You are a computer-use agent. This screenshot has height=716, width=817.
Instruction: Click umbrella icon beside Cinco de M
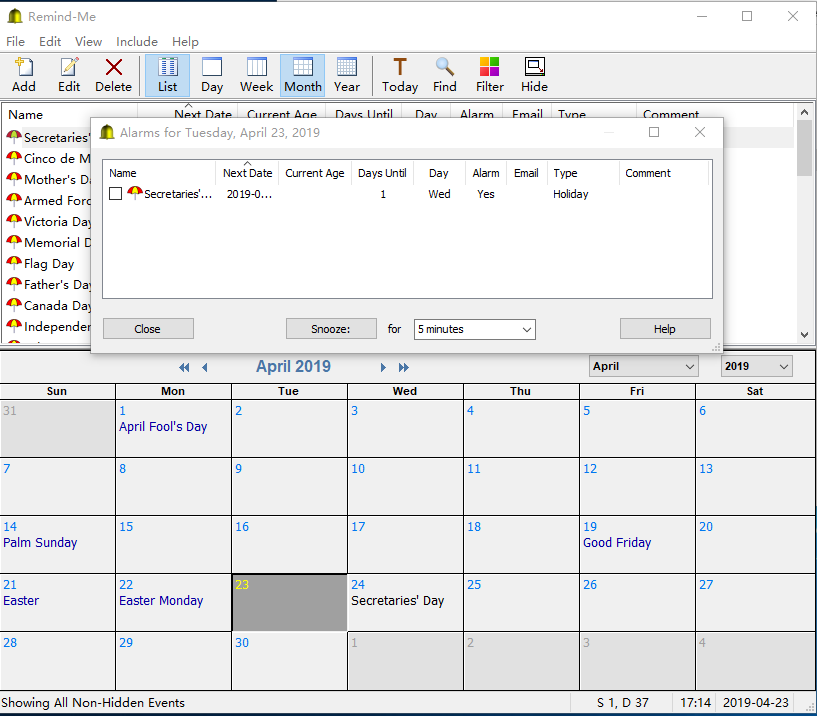pyautogui.click(x=14, y=157)
